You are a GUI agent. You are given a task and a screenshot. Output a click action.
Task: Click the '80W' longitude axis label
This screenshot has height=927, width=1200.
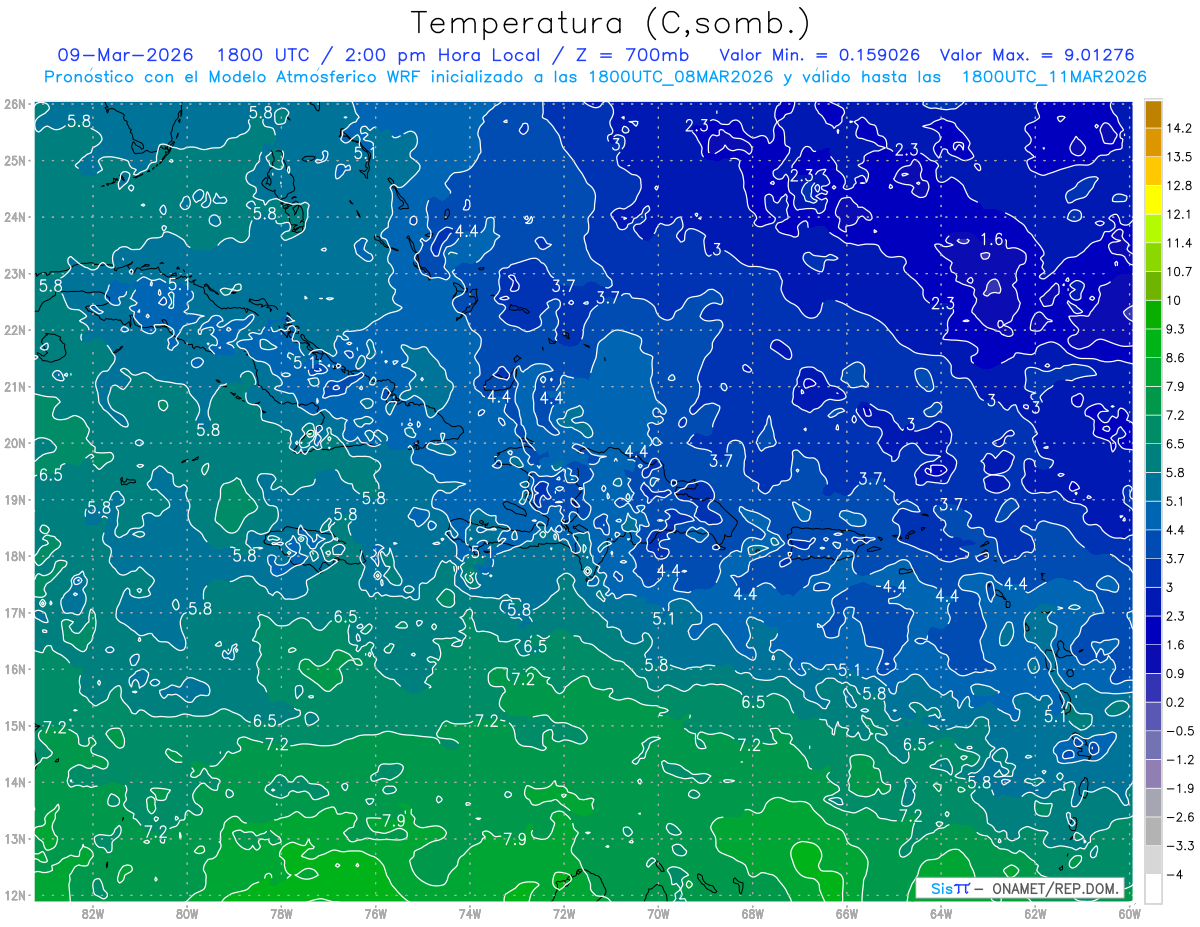pos(187,913)
